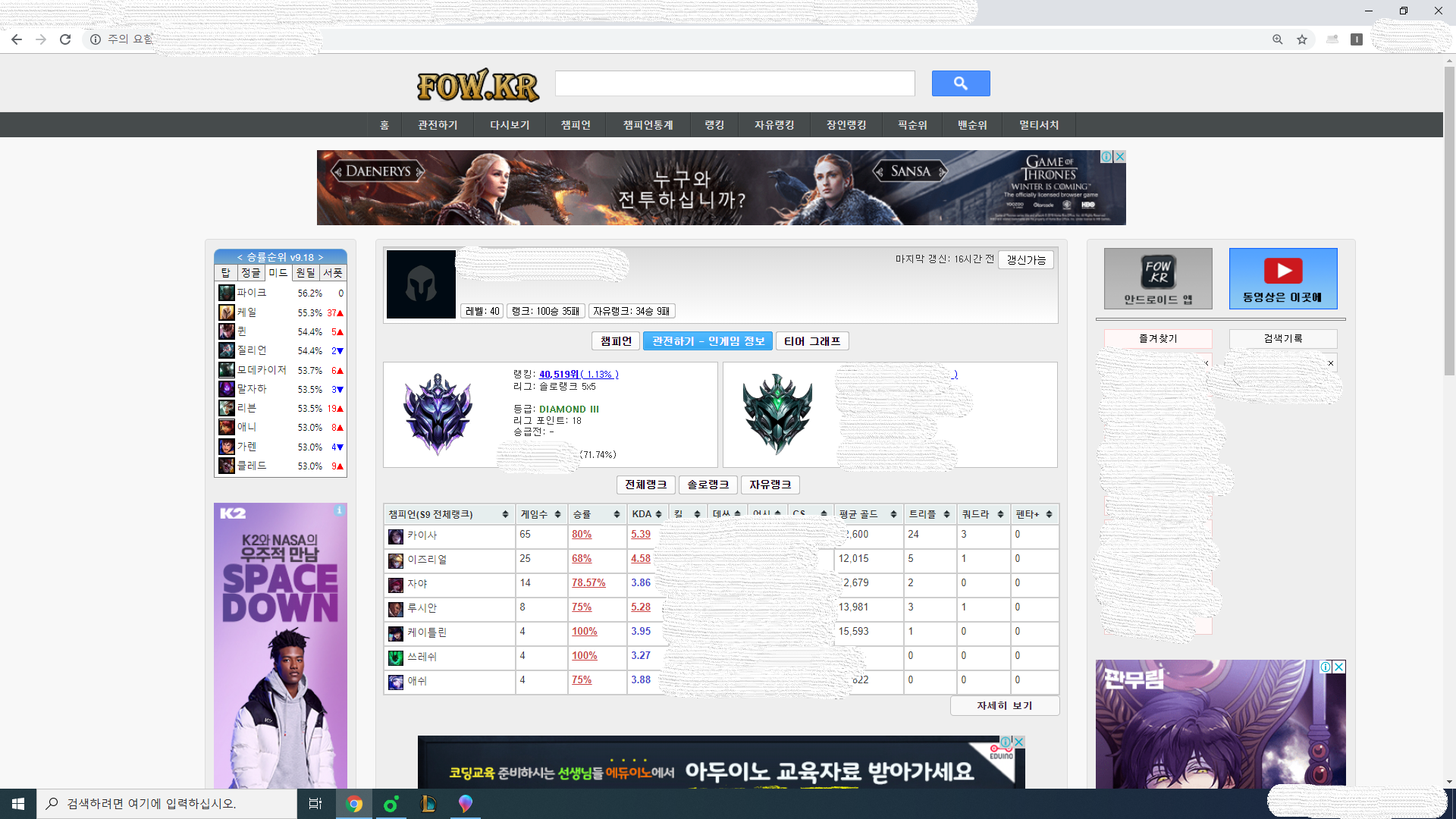Filter stats by 전체랭크 button

click(646, 485)
